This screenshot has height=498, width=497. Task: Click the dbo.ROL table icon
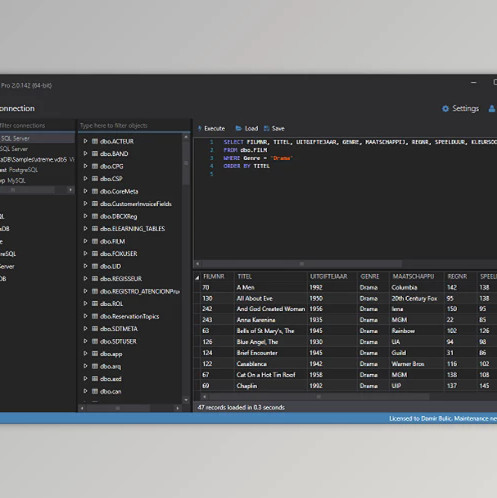tap(95, 304)
